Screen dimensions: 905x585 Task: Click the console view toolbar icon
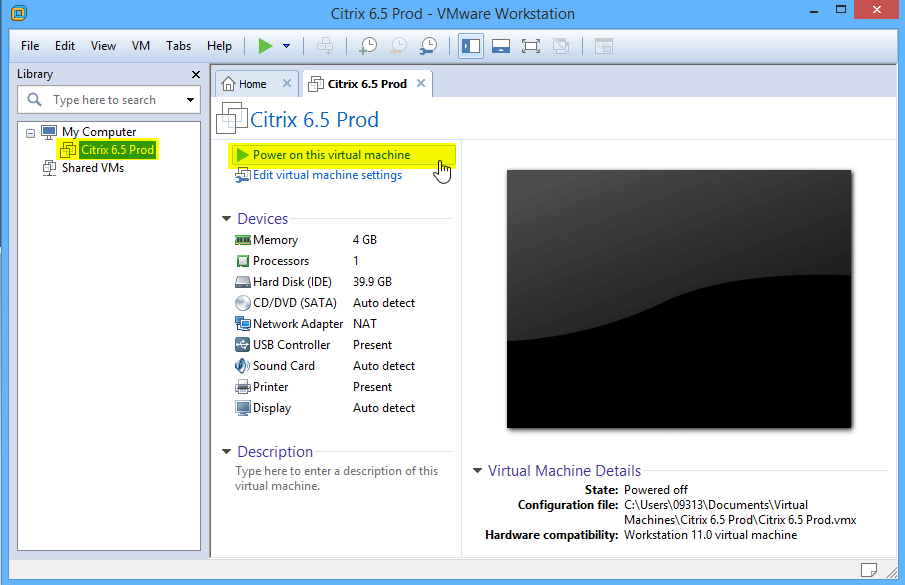click(x=604, y=46)
